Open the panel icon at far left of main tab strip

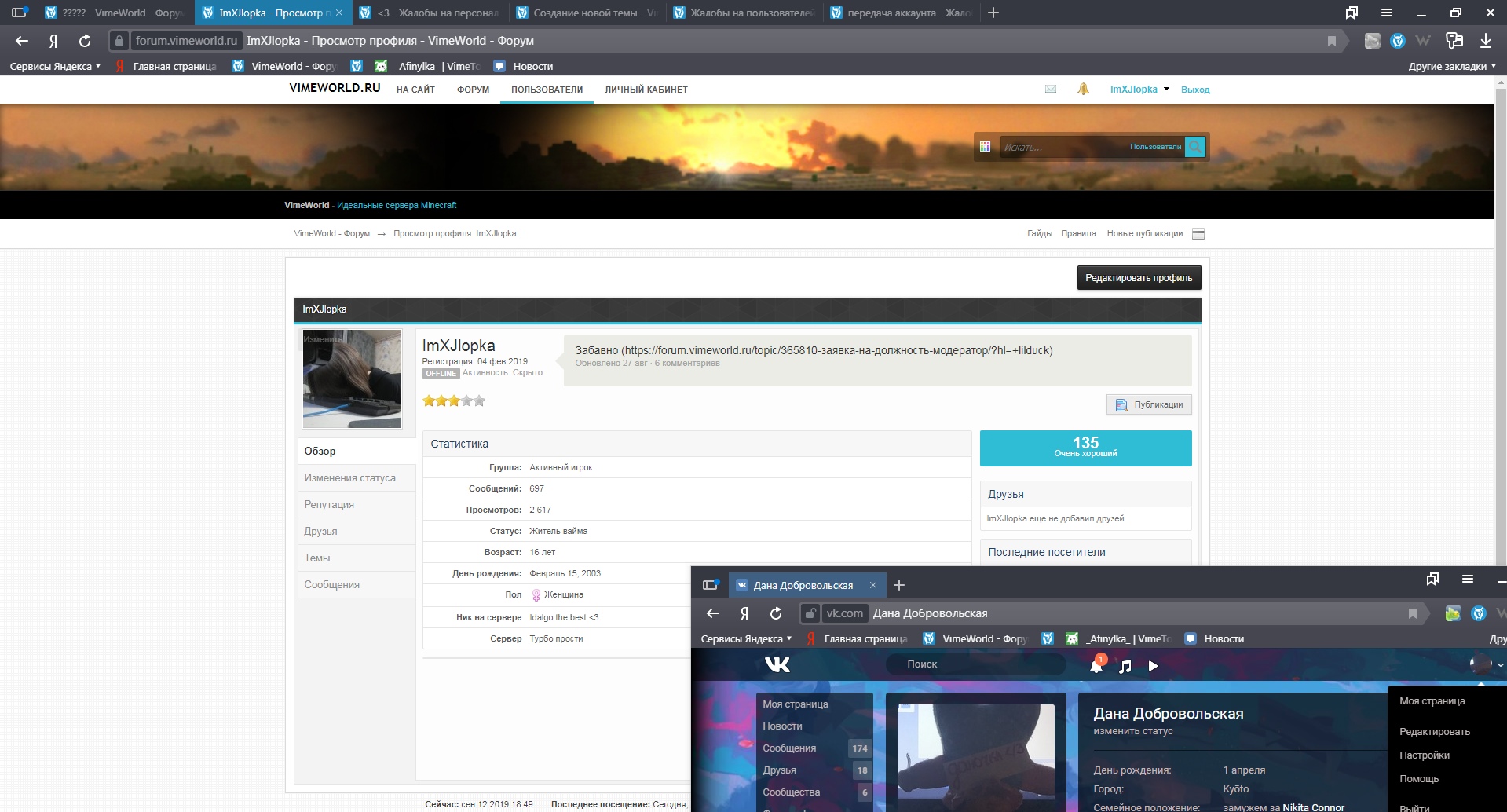click(x=20, y=13)
